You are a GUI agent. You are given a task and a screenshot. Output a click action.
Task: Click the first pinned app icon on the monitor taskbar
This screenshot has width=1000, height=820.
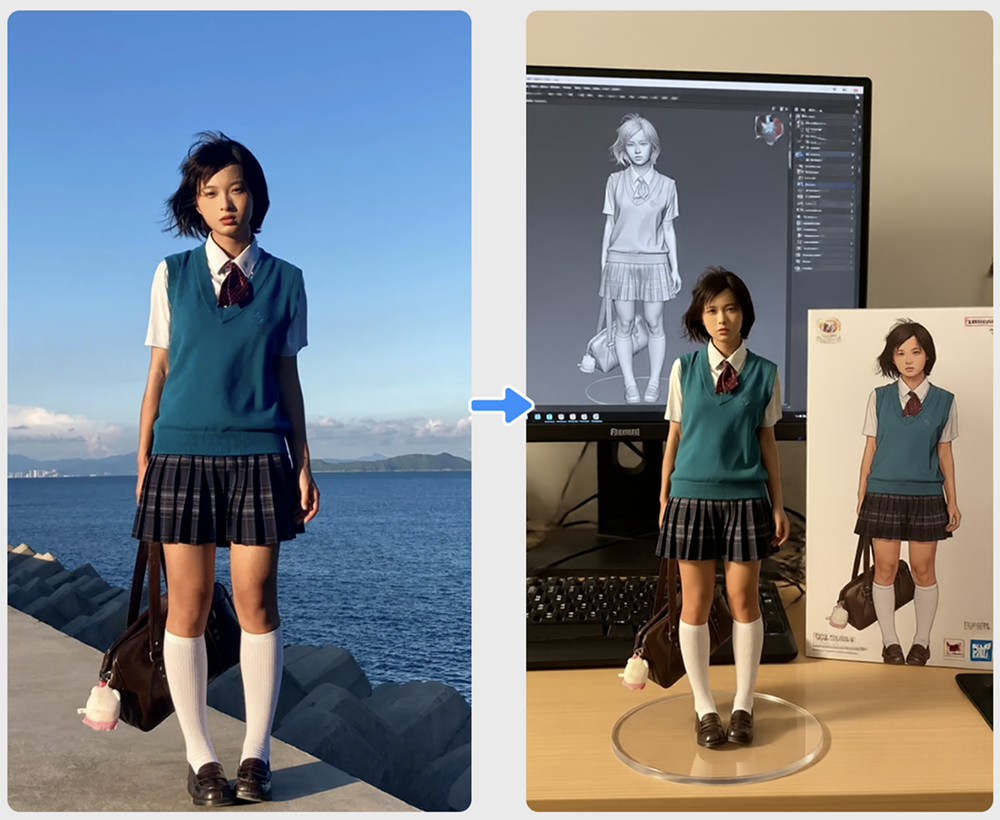[x=537, y=416]
